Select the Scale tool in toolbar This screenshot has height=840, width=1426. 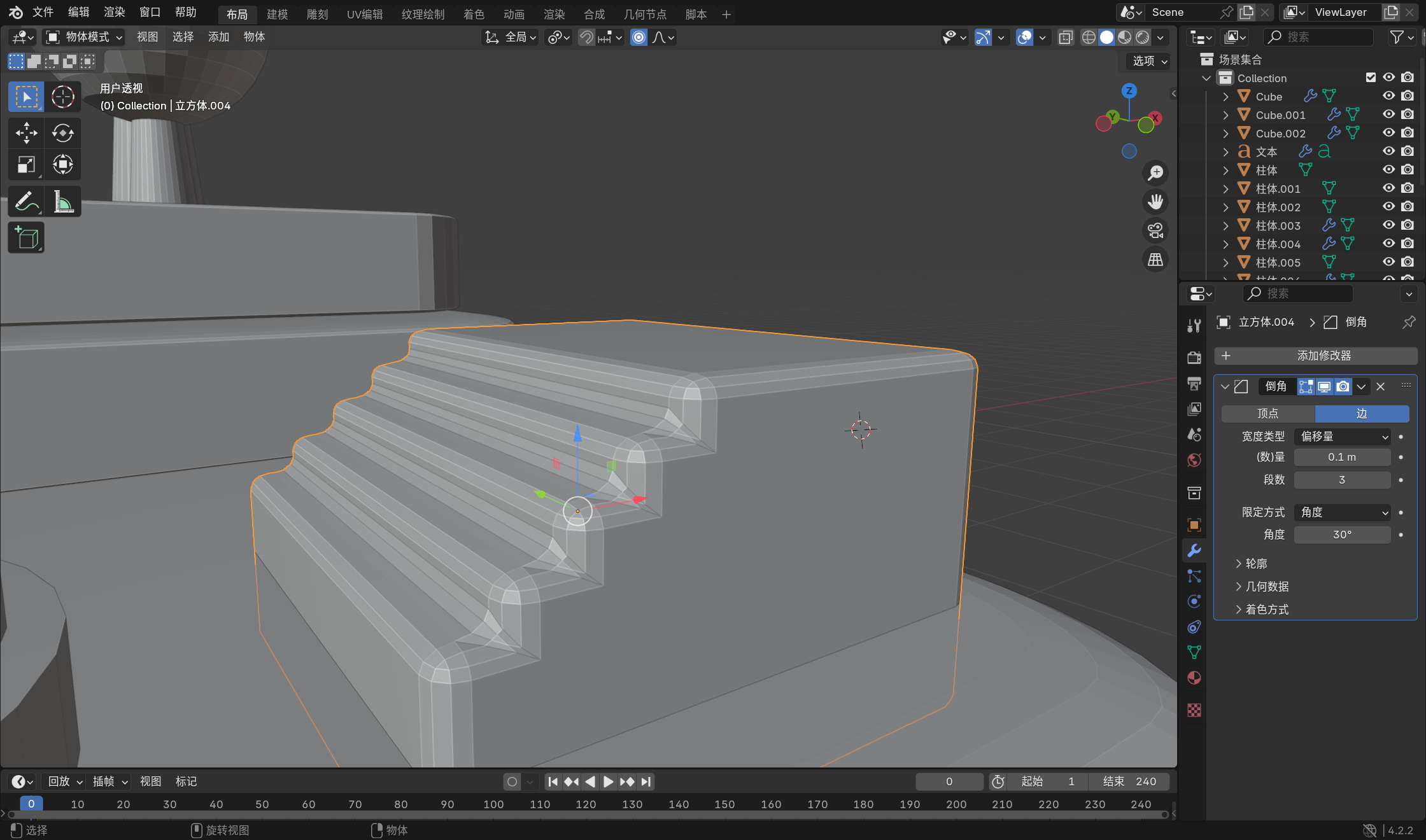click(26, 165)
